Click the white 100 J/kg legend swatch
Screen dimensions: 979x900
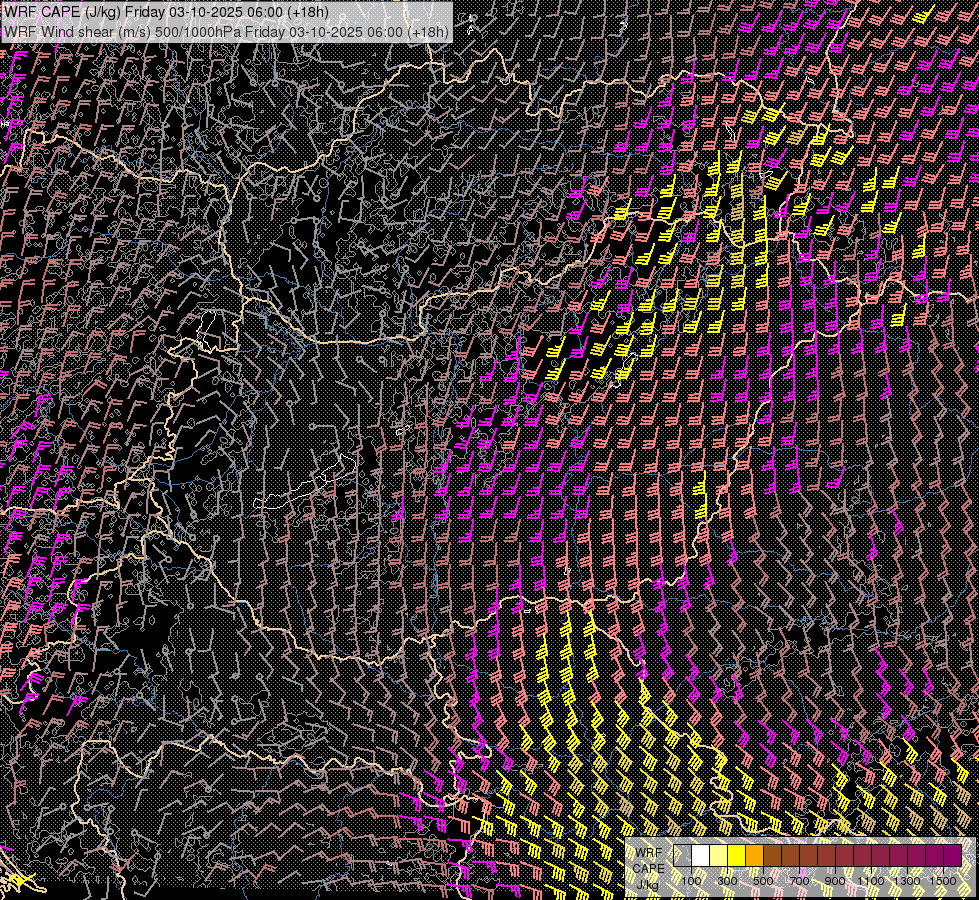point(701,856)
